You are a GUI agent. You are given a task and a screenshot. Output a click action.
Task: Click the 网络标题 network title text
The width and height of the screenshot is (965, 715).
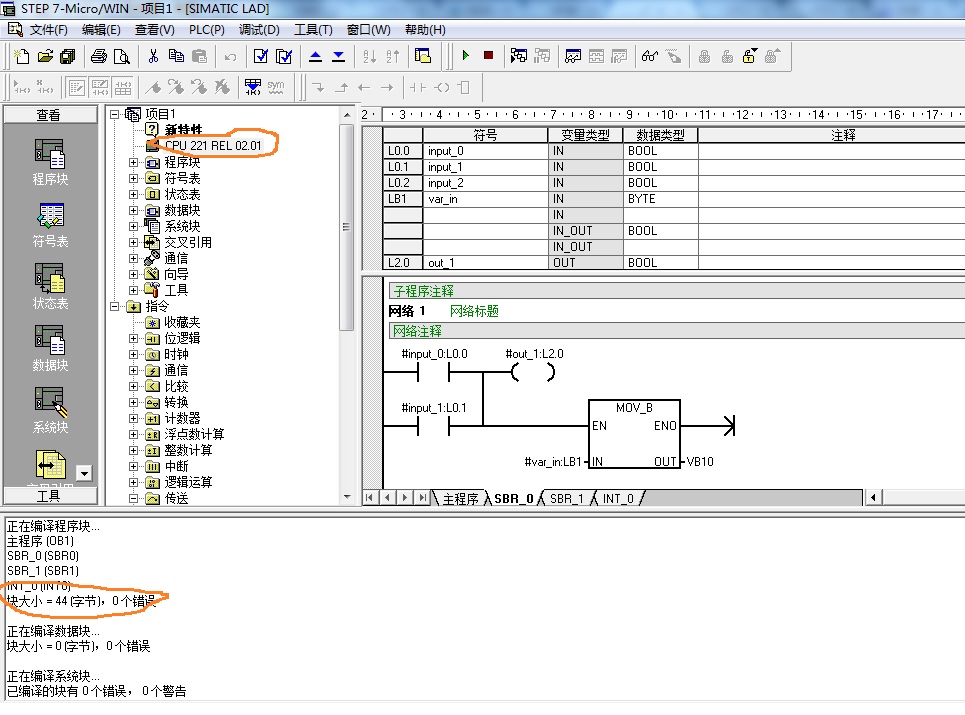pos(474,311)
